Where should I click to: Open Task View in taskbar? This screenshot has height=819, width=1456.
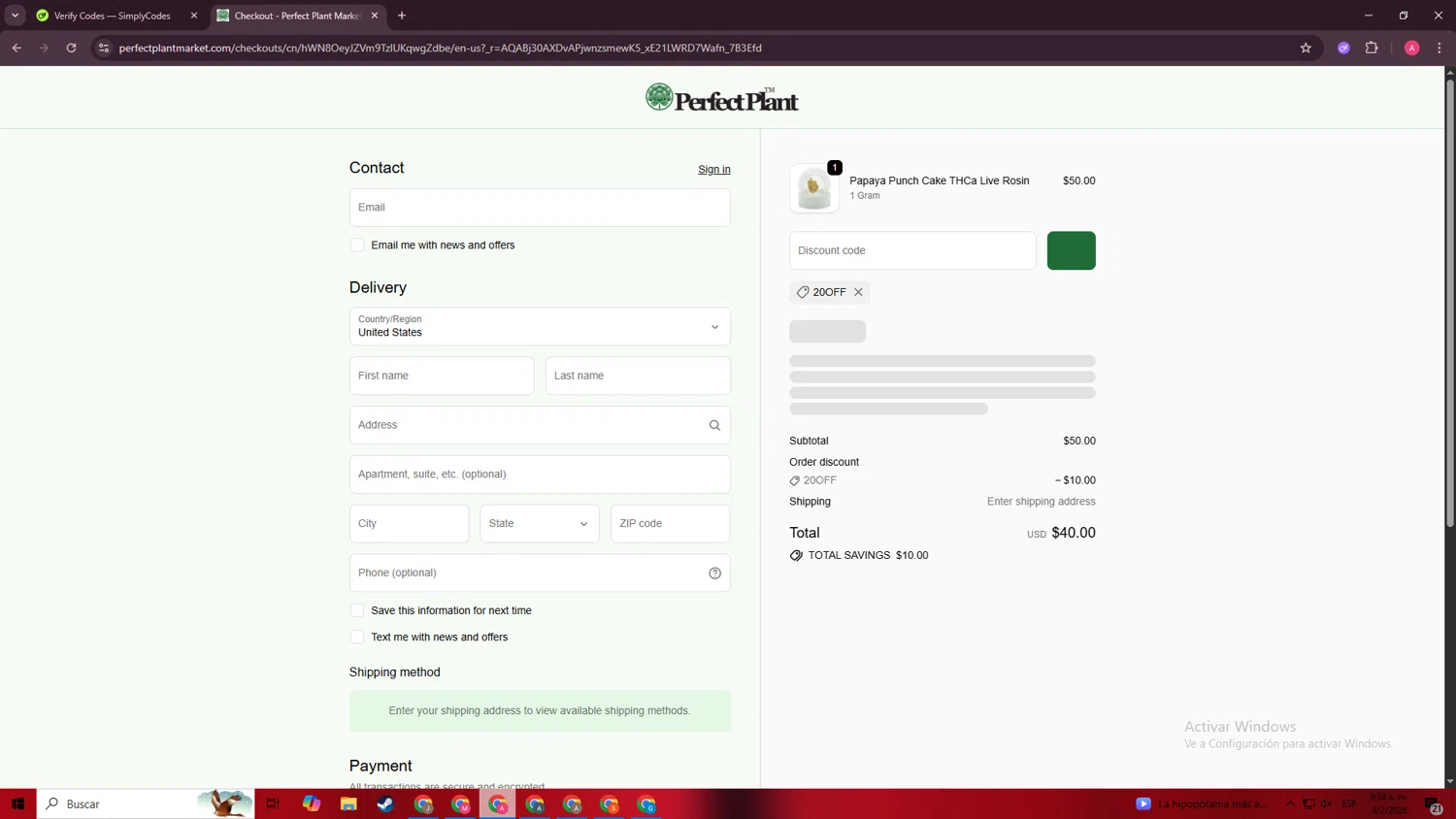pyautogui.click(x=273, y=803)
